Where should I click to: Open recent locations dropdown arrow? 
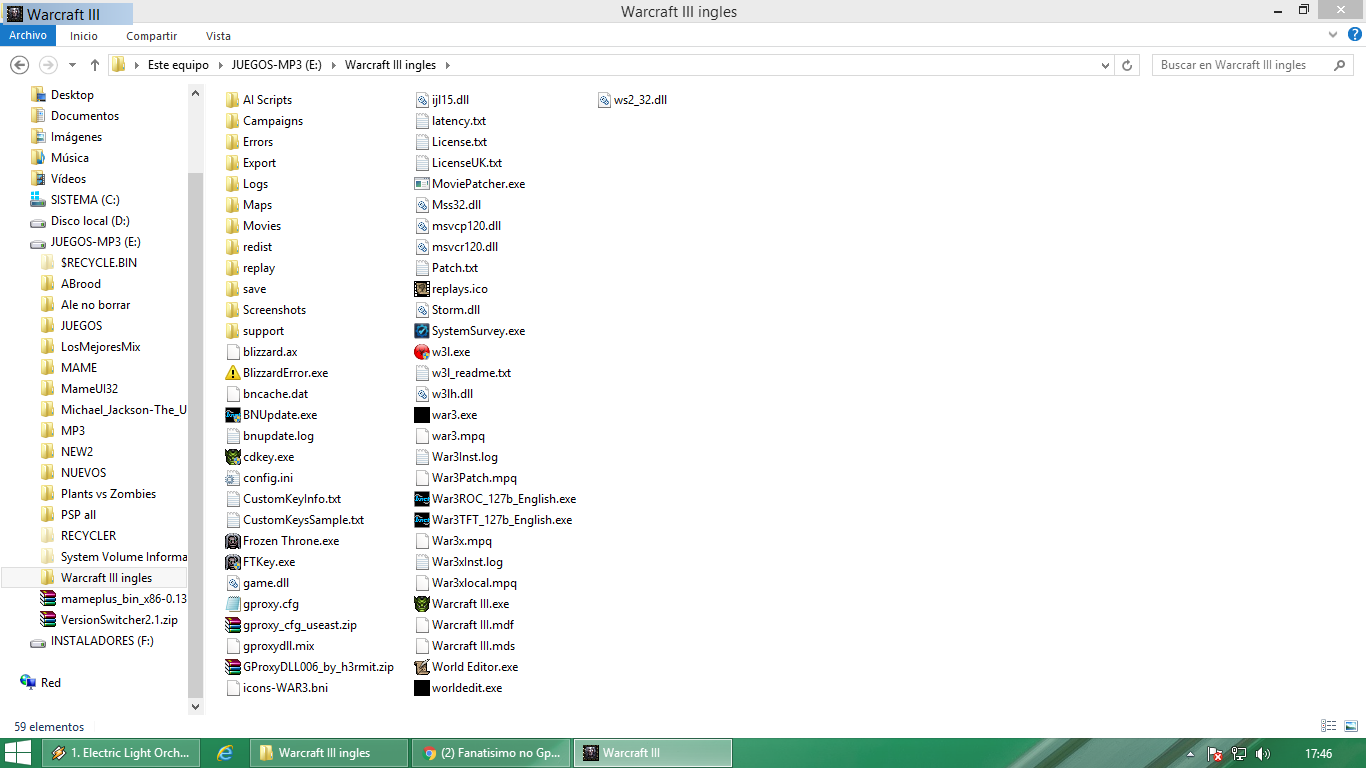(x=72, y=65)
